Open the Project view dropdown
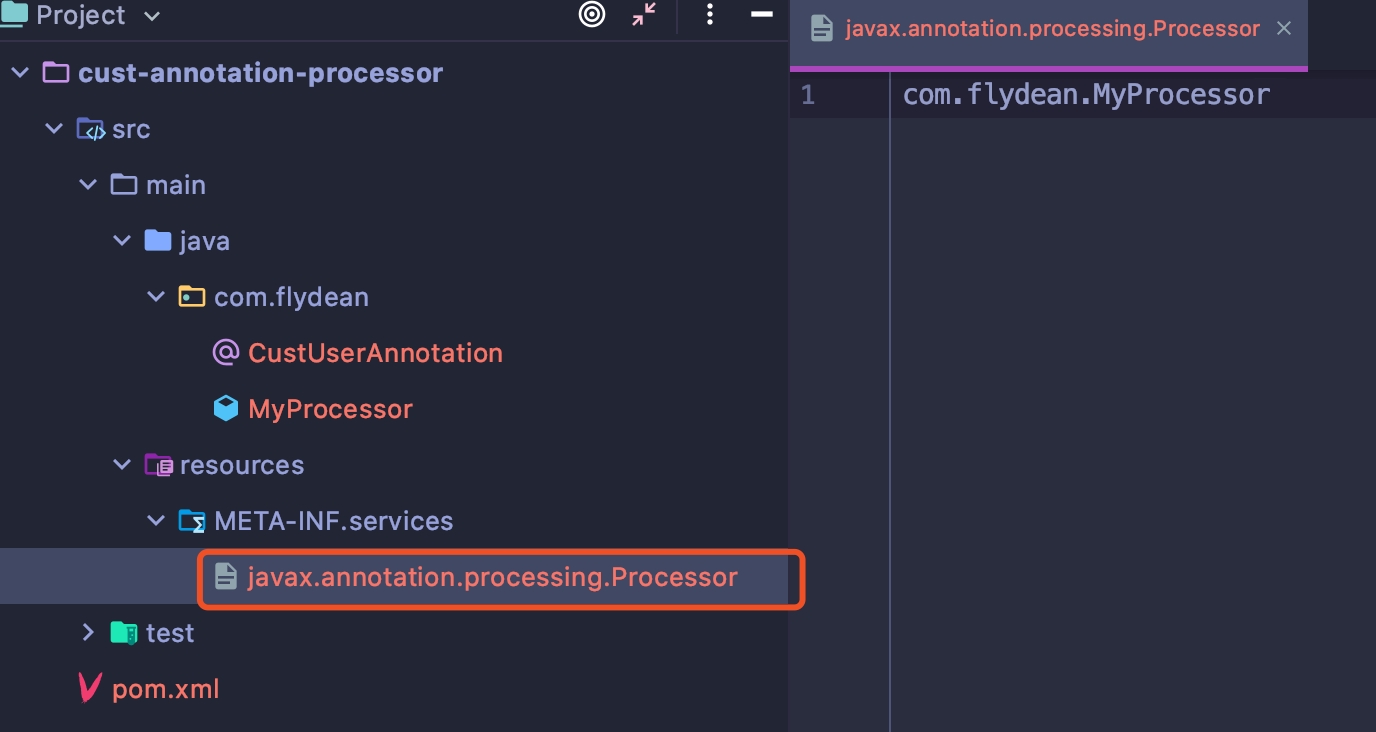This screenshot has width=1376, height=732. pos(152,16)
